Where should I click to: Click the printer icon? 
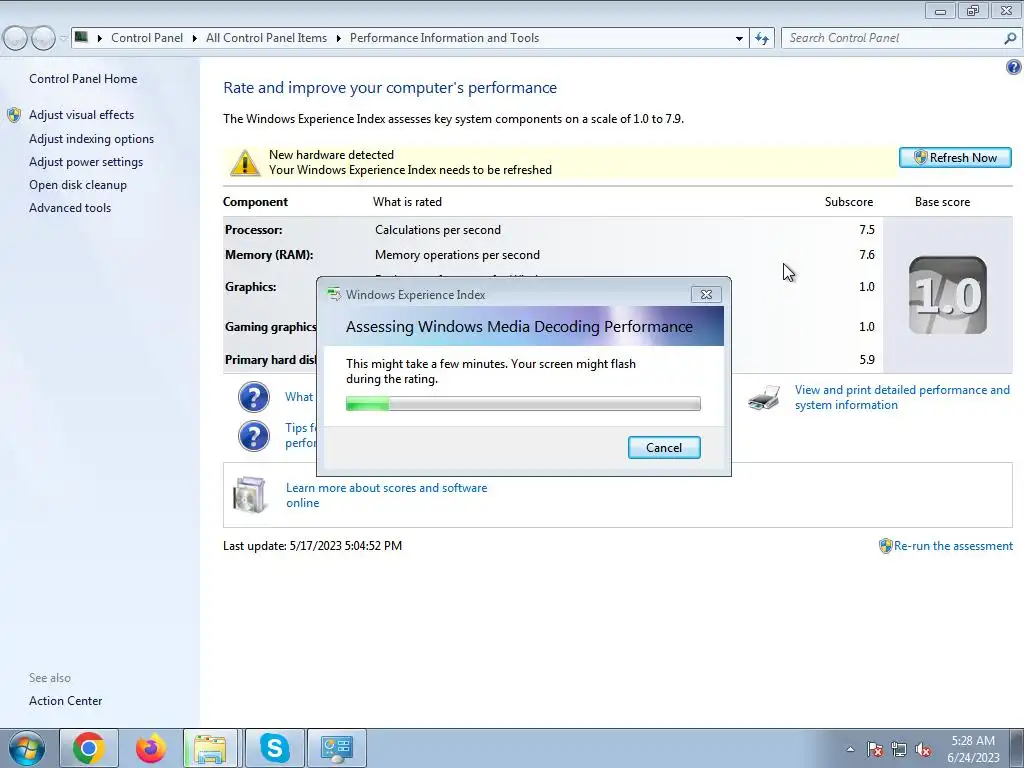(x=764, y=397)
